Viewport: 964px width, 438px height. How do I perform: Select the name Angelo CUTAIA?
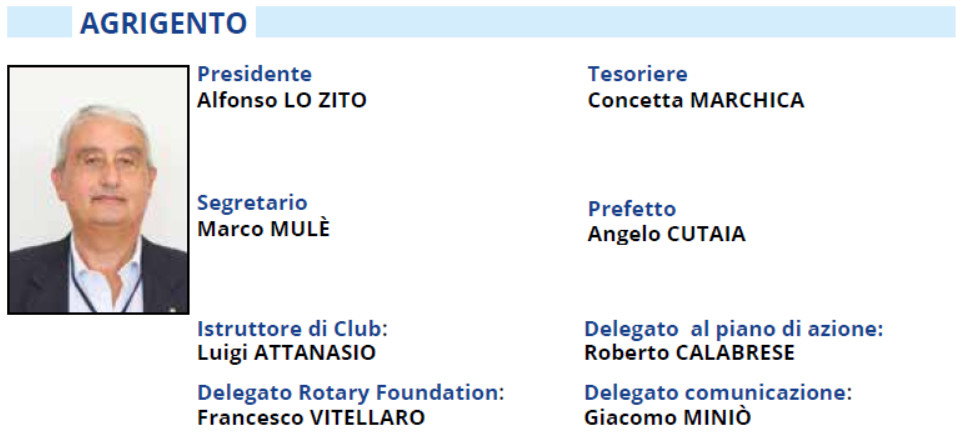[666, 234]
